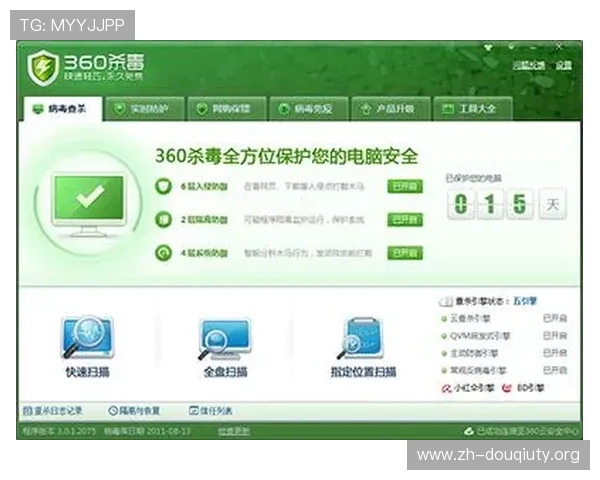Image resolution: width=600 pixels, height=480 pixels.
Task: Click the 指定位置扫描 label
Action: [x=363, y=372]
